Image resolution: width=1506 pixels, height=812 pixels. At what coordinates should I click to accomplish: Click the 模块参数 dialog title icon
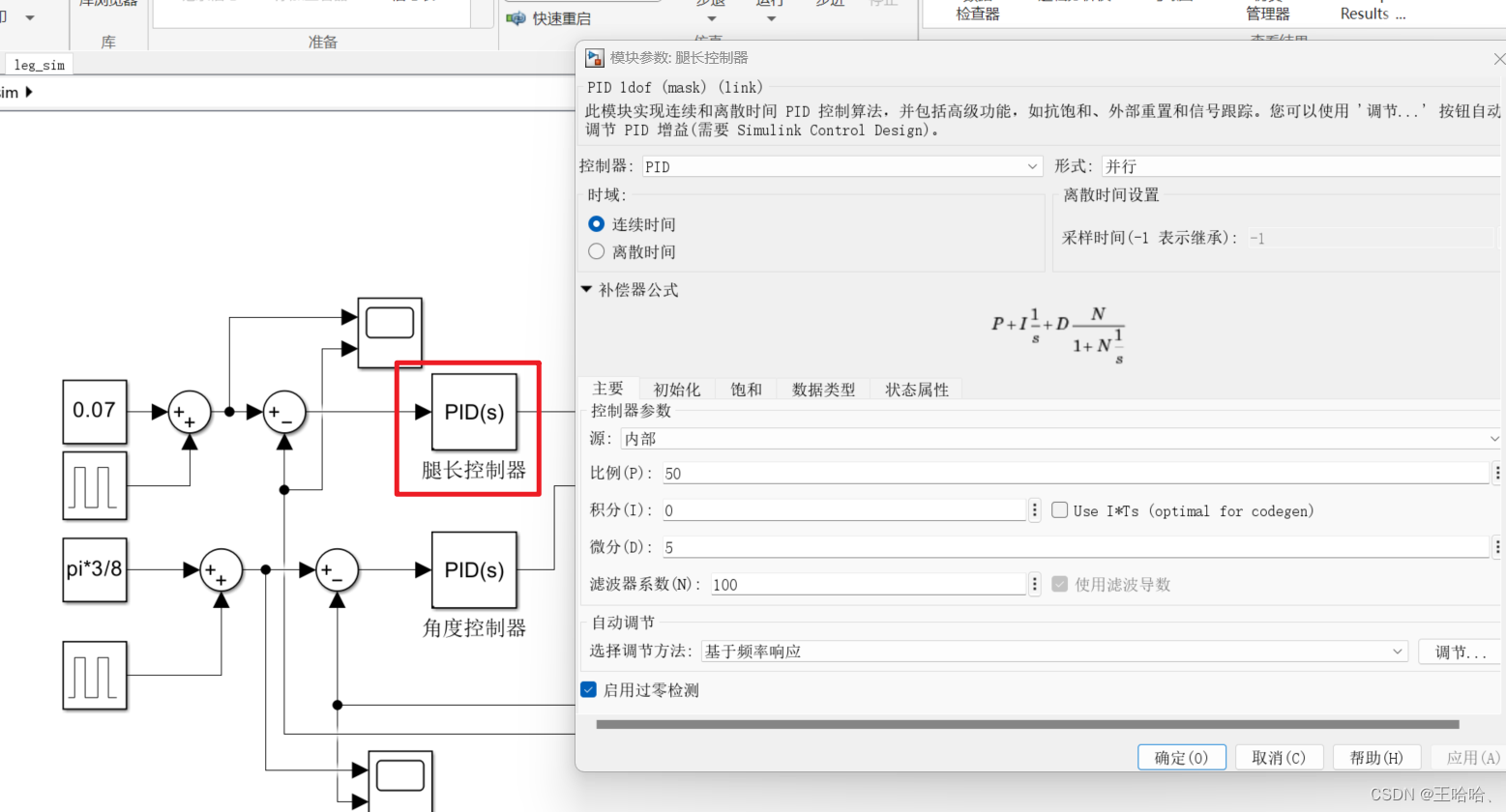coord(595,58)
